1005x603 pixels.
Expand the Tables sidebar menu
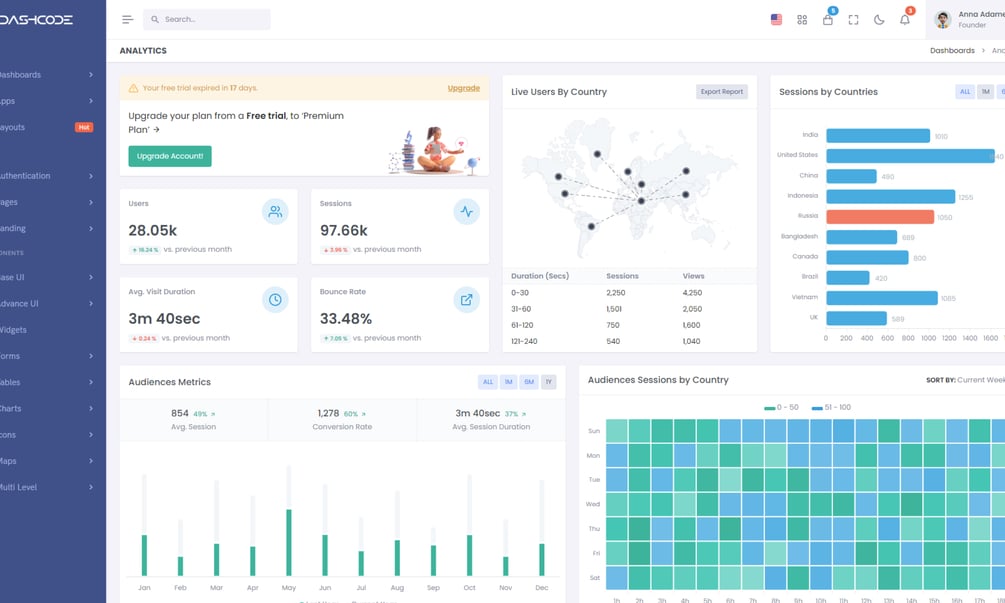click(46, 383)
